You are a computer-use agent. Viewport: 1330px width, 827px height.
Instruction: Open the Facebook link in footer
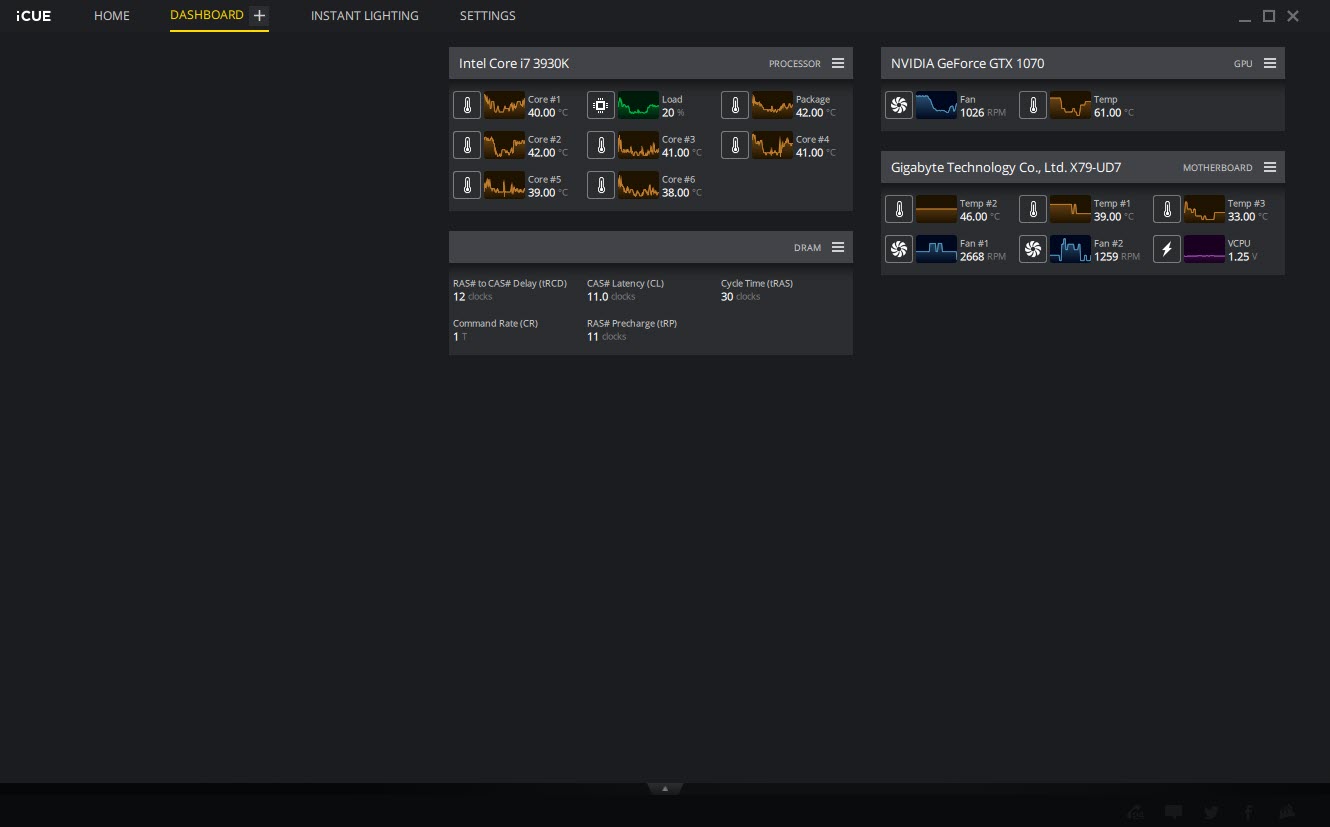[x=1249, y=812]
